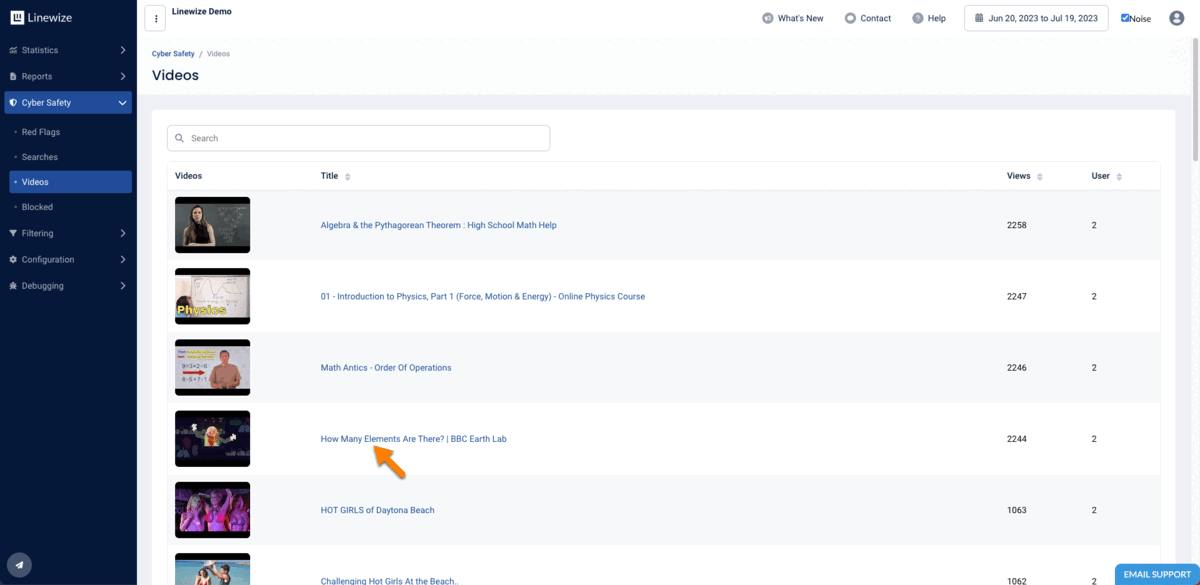
Task: Open the Debugging sidebar section
Action: [x=68, y=285]
